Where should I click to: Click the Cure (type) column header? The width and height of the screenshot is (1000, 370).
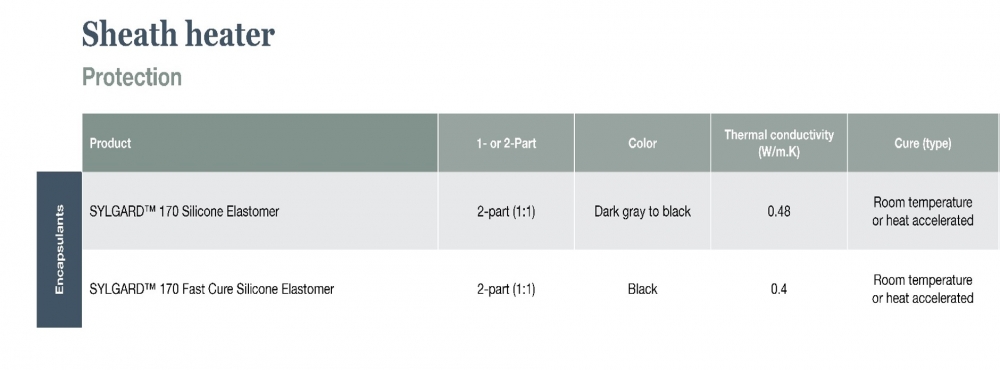click(922, 143)
